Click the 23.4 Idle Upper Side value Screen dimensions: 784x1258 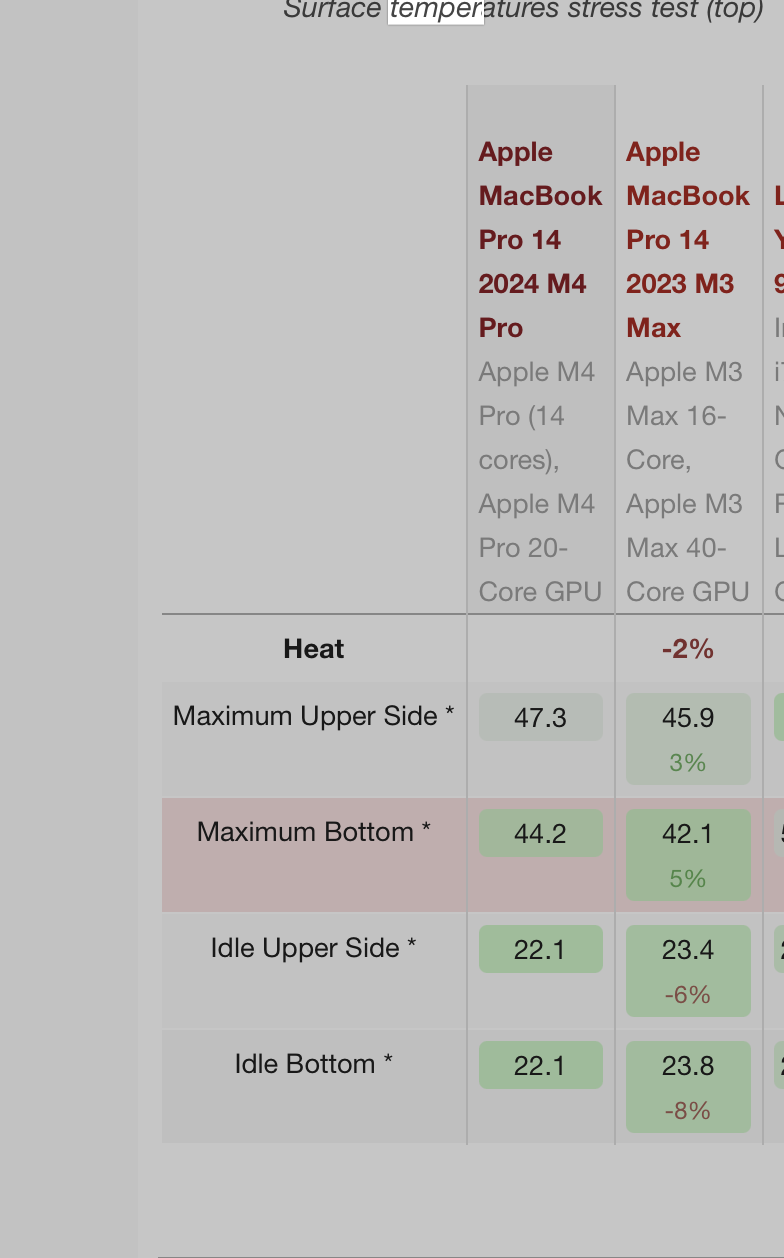pos(688,950)
